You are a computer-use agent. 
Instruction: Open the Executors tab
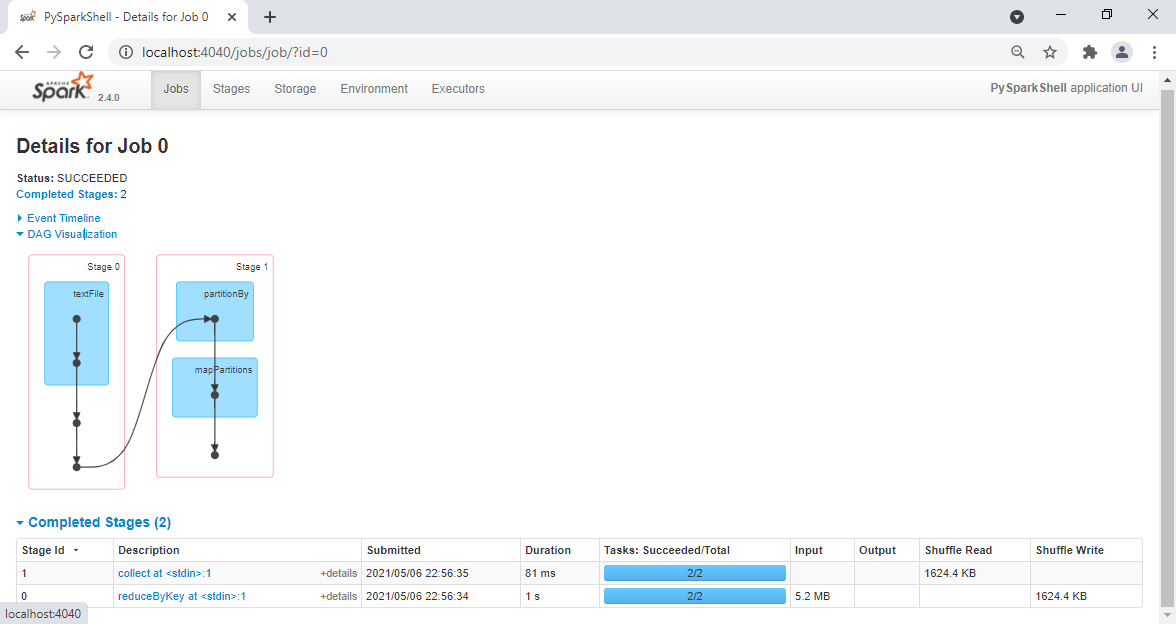458,89
